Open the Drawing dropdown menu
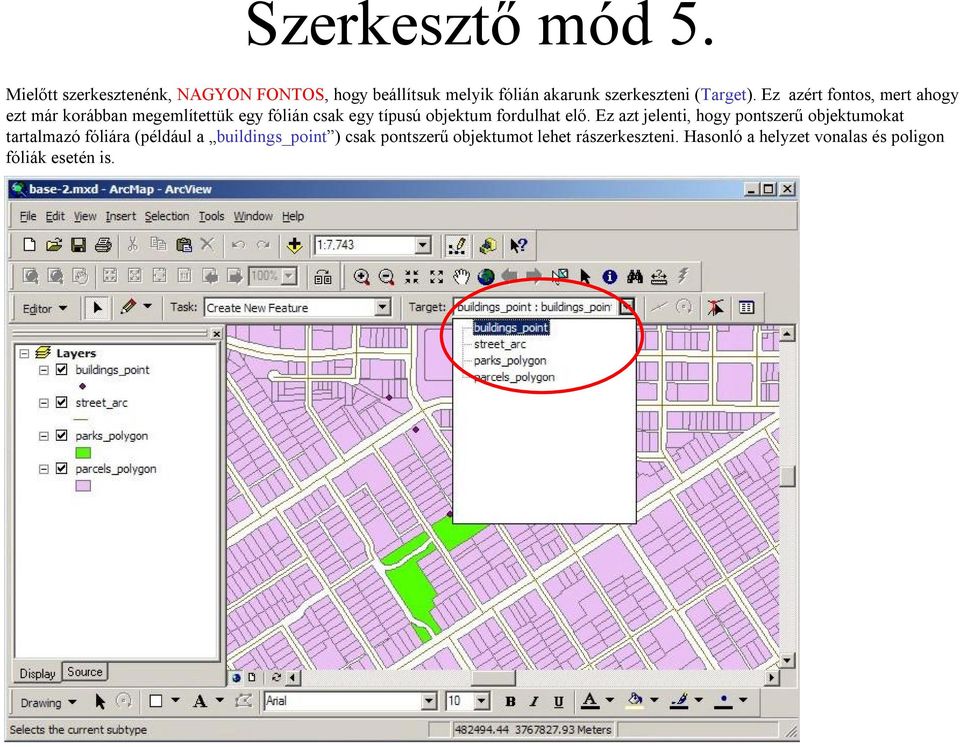The width and height of the screenshot is (960, 747). pyautogui.click(x=48, y=702)
